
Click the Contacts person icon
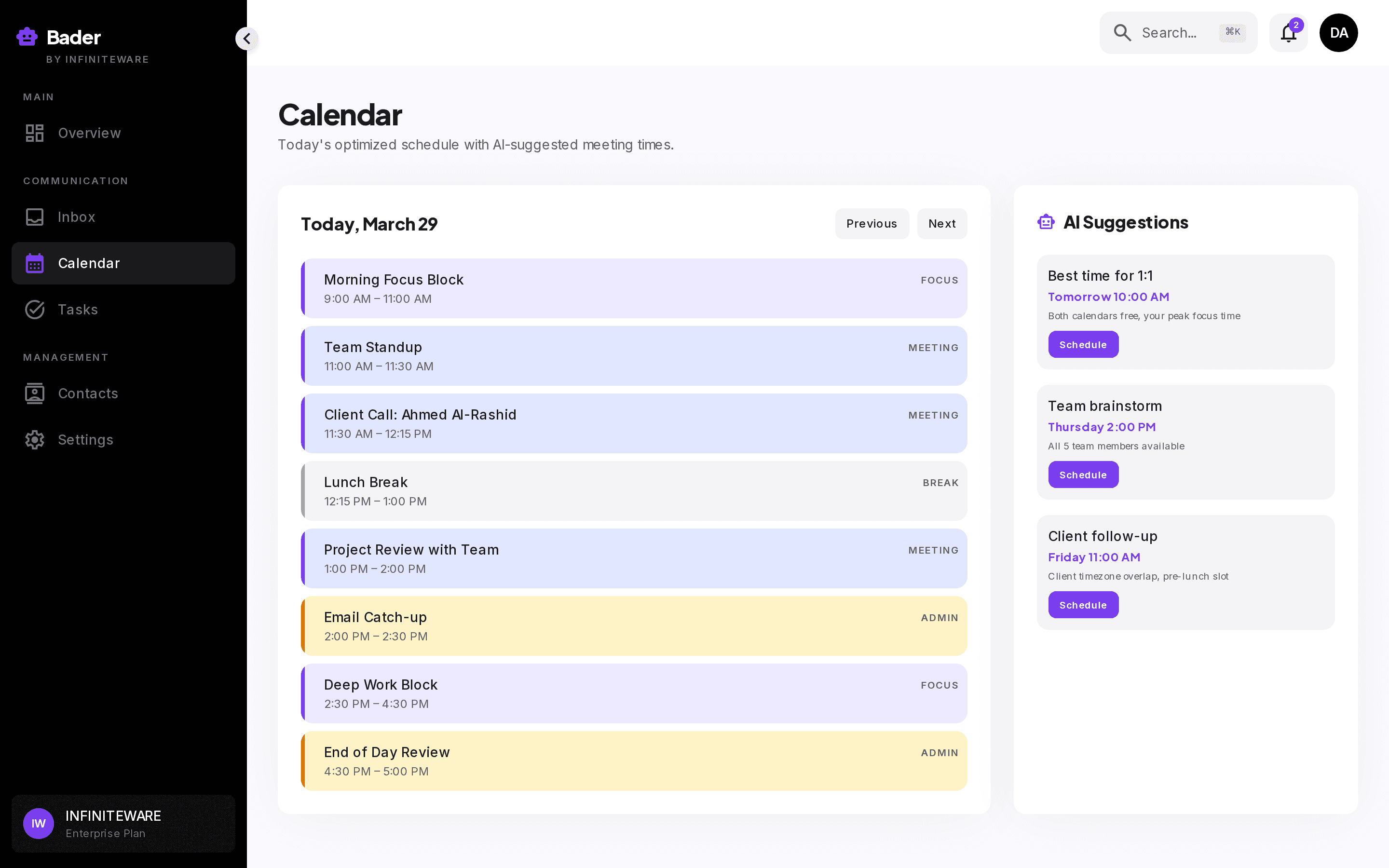(x=34, y=393)
